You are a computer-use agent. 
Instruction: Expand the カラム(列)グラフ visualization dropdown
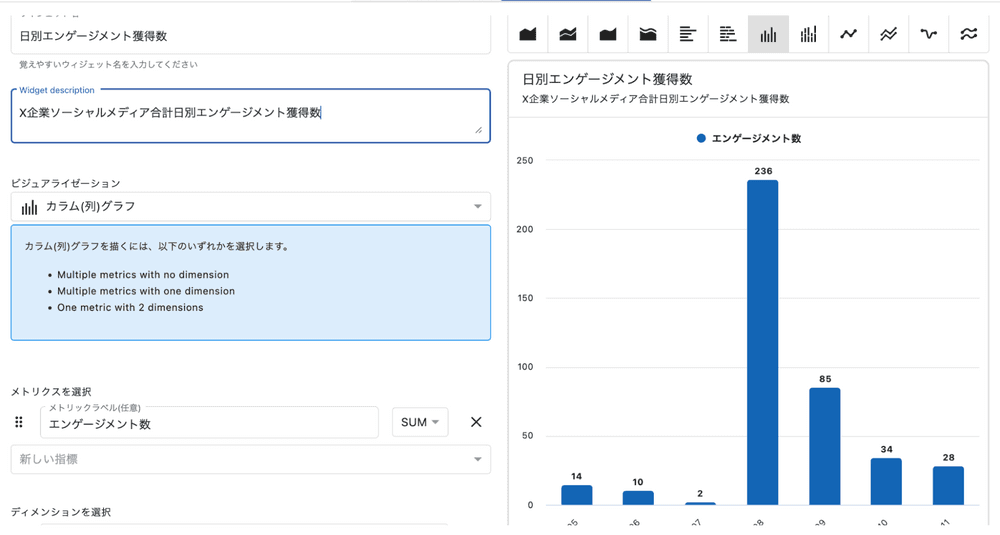click(250, 207)
